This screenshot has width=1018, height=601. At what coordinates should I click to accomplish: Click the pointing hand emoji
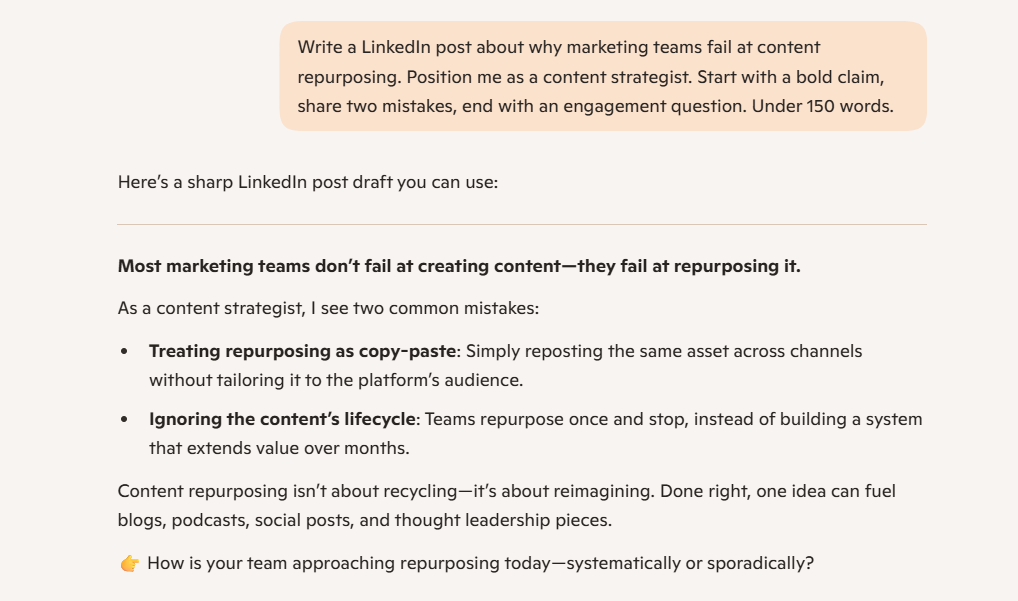click(128, 563)
